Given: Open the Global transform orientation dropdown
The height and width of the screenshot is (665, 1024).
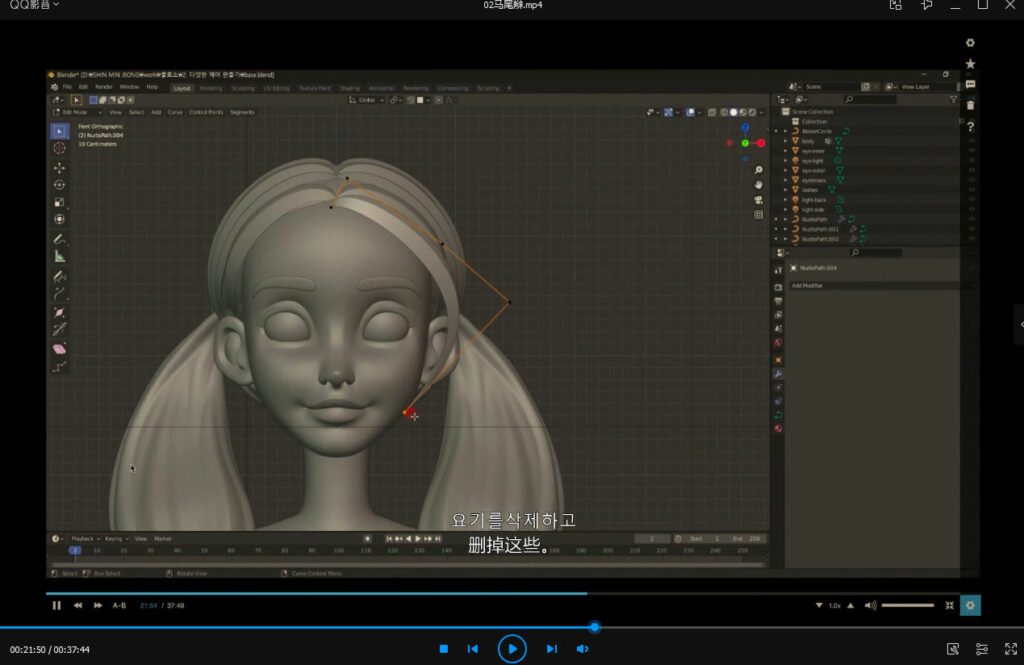Looking at the screenshot, I should pos(366,100).
